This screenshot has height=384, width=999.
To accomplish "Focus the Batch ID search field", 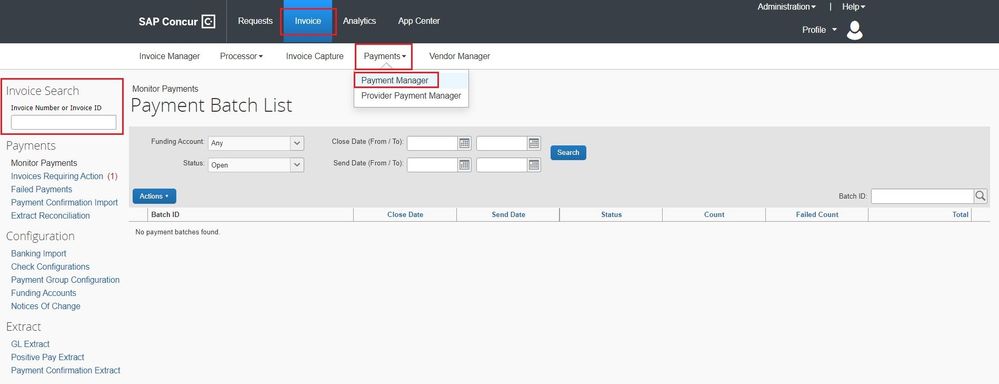I will click(x=923, y=196).
